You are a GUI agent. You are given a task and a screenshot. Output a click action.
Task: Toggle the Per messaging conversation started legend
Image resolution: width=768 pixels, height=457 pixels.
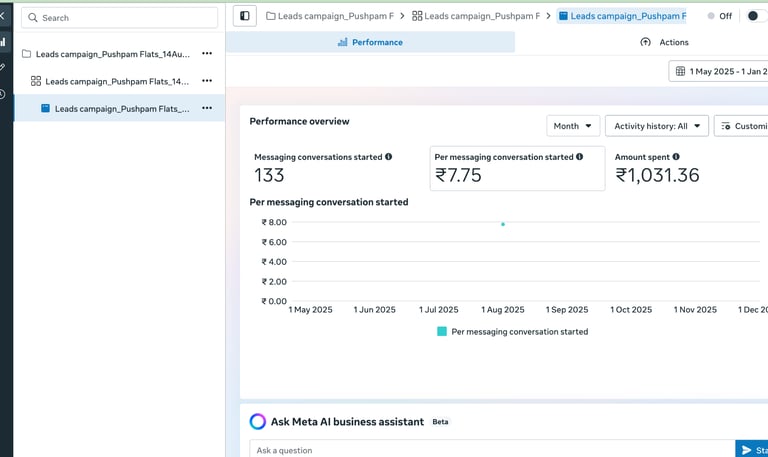512,331
